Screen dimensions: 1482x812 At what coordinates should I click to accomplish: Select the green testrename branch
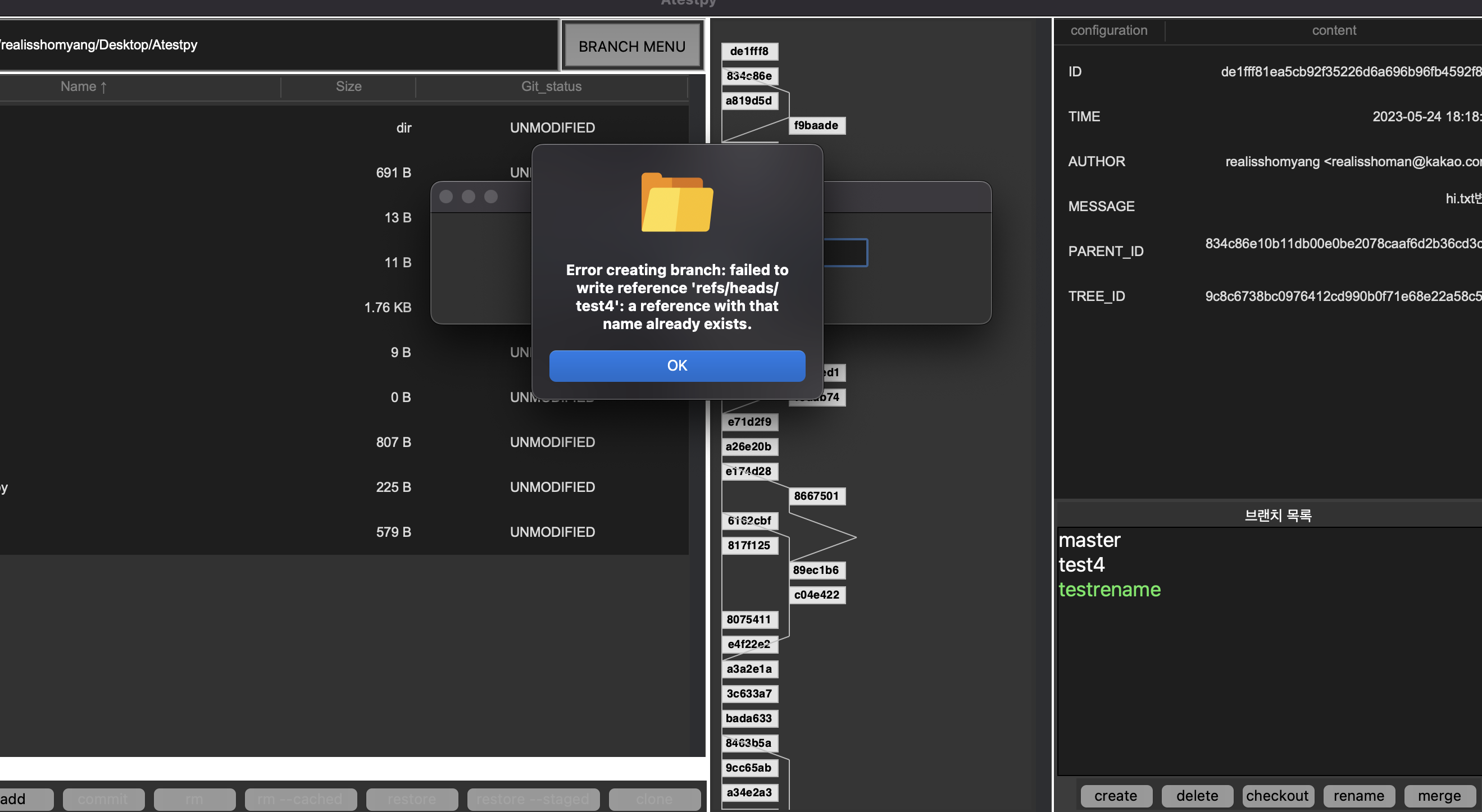tap(1108, 590)
